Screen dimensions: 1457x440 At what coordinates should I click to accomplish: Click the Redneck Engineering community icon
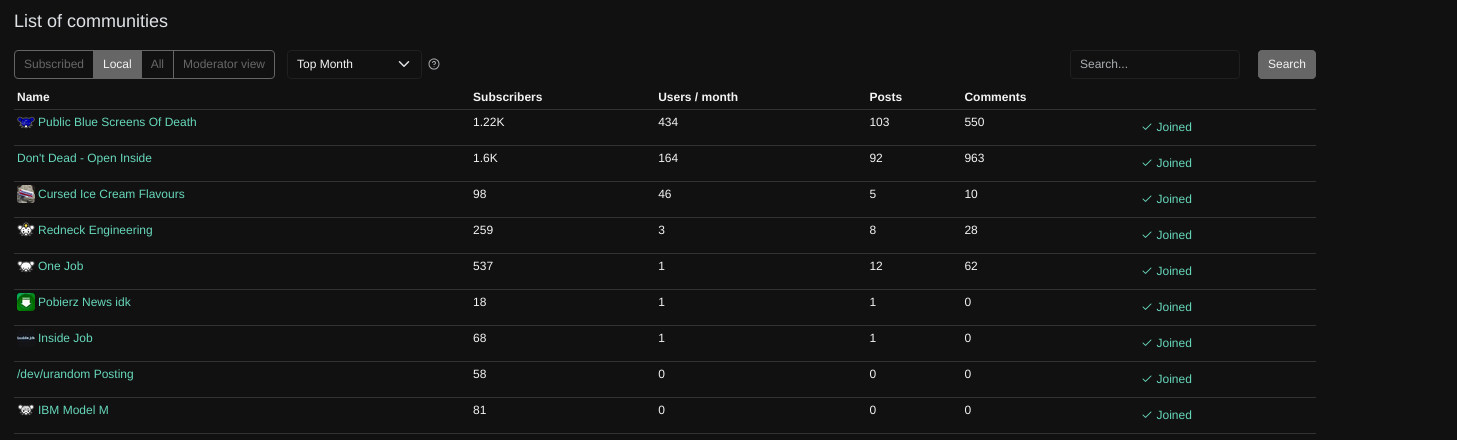[x=26, y=230]
